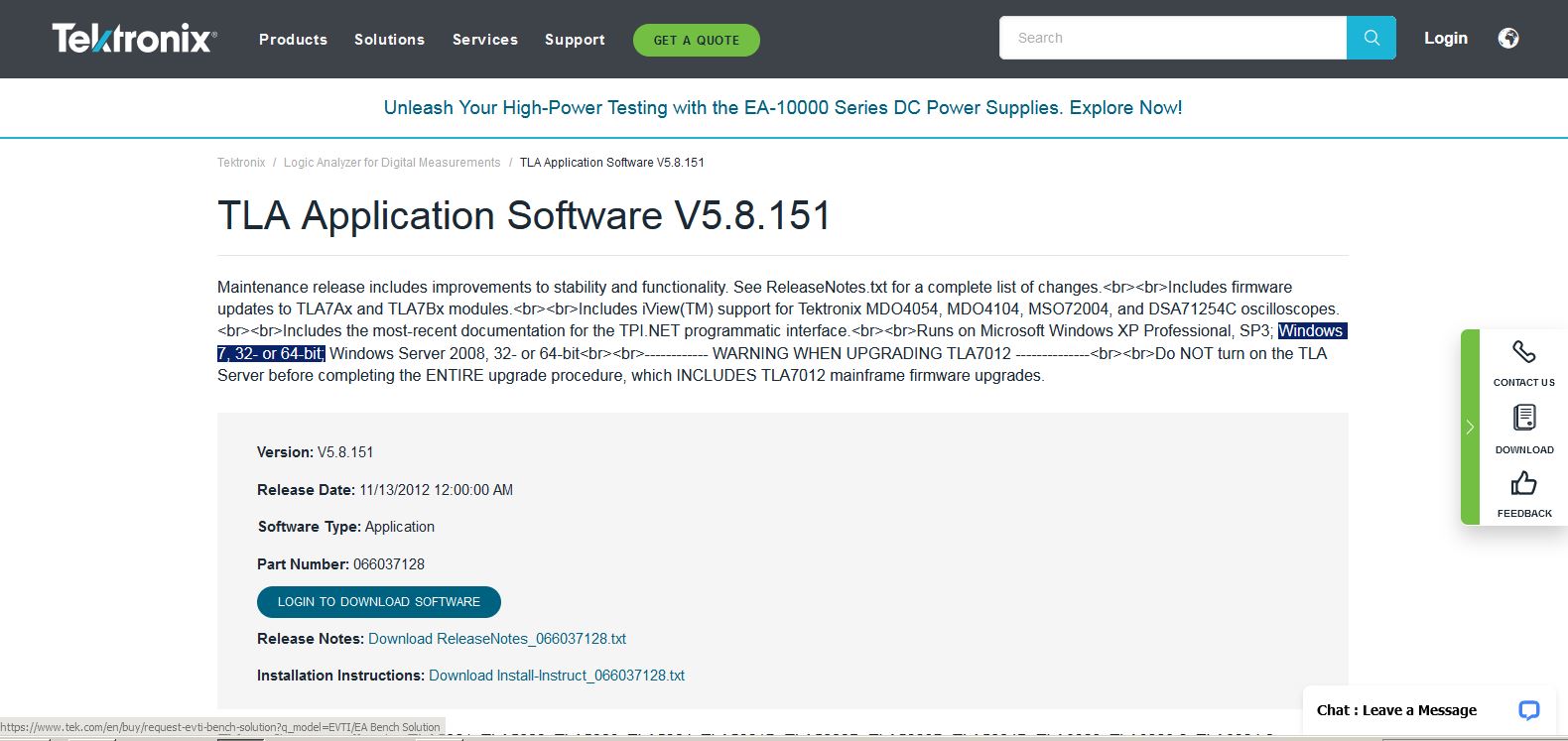Collapse the green side panel arrow
Viewport: 1568px width, 741px height.
click(1470, 427)
